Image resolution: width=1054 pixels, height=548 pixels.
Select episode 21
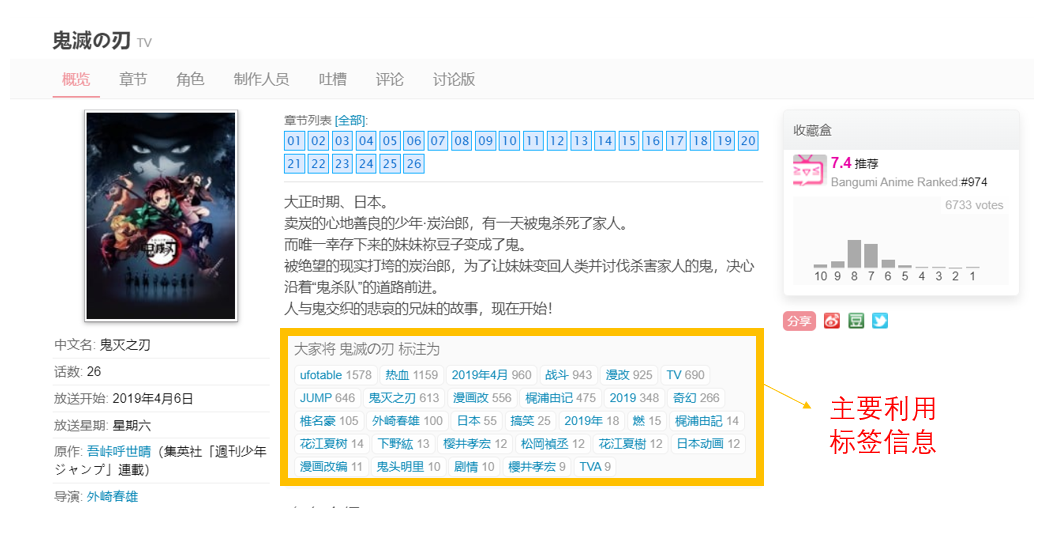pyautogui.click(x=294, y=163)
